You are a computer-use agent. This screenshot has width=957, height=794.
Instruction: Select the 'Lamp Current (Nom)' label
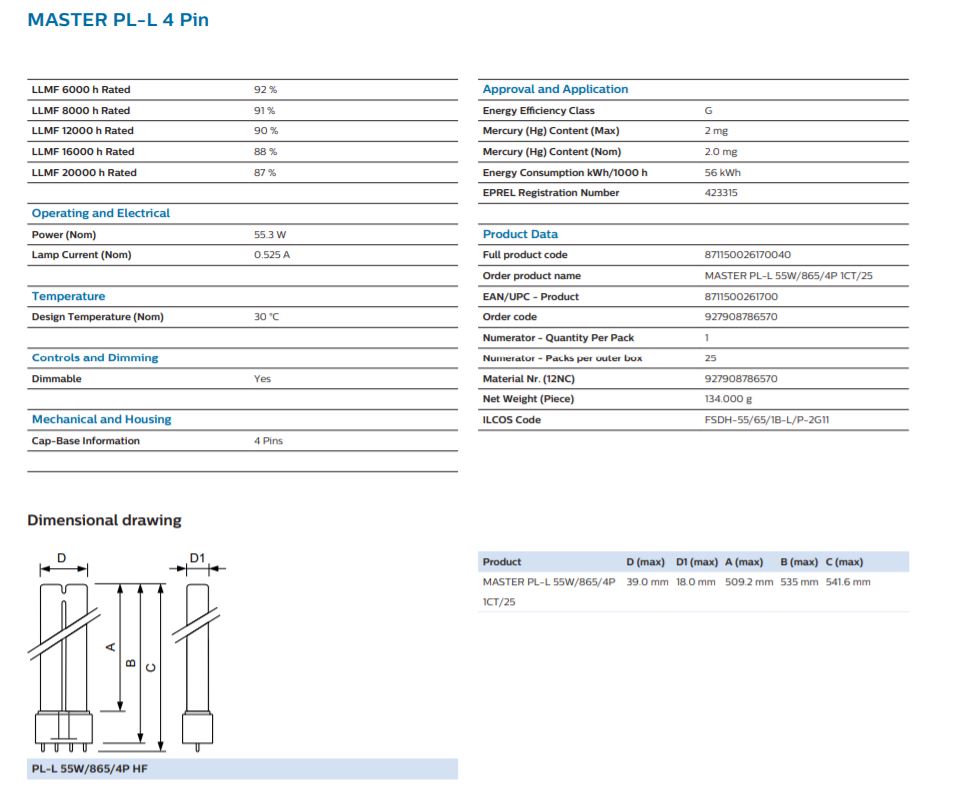click(81, 254)
